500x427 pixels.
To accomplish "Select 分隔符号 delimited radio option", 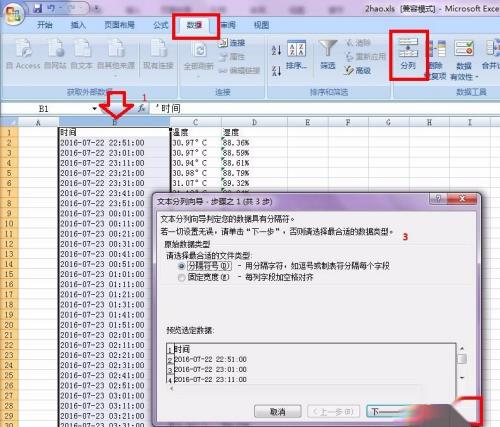I will pos(181,266).
